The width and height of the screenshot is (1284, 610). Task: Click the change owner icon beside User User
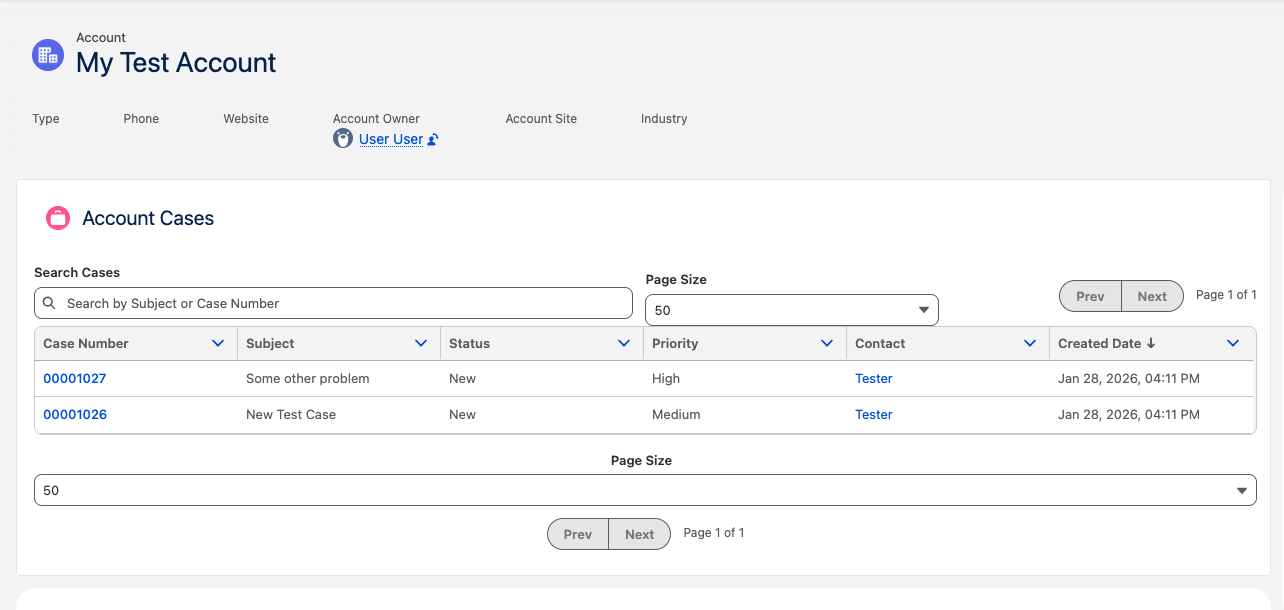tap(430, 139)
